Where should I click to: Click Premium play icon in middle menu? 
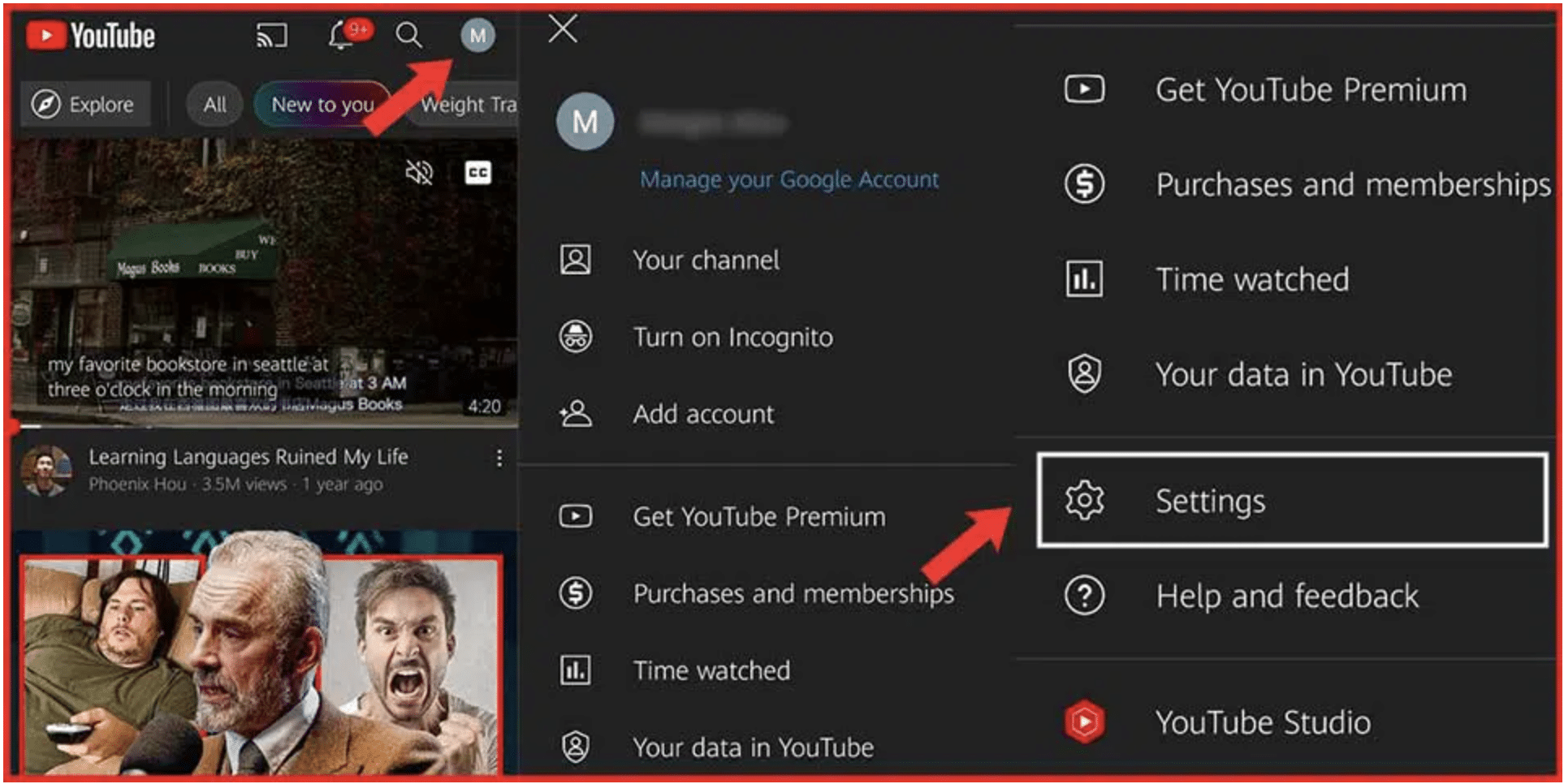pyautogui.click(x=575, y=516)
